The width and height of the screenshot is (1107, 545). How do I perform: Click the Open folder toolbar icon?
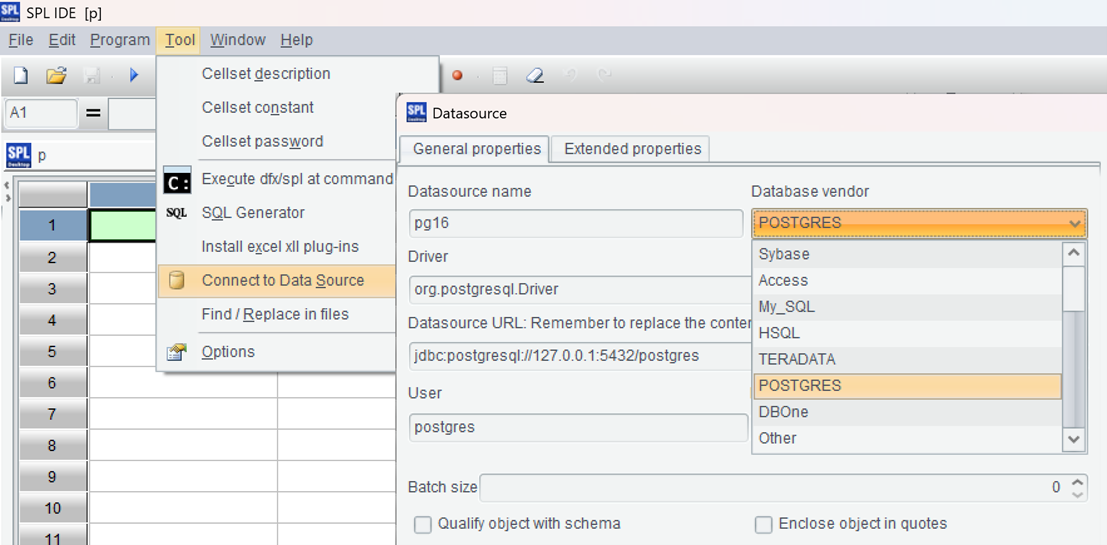click(x=56, y=76)
